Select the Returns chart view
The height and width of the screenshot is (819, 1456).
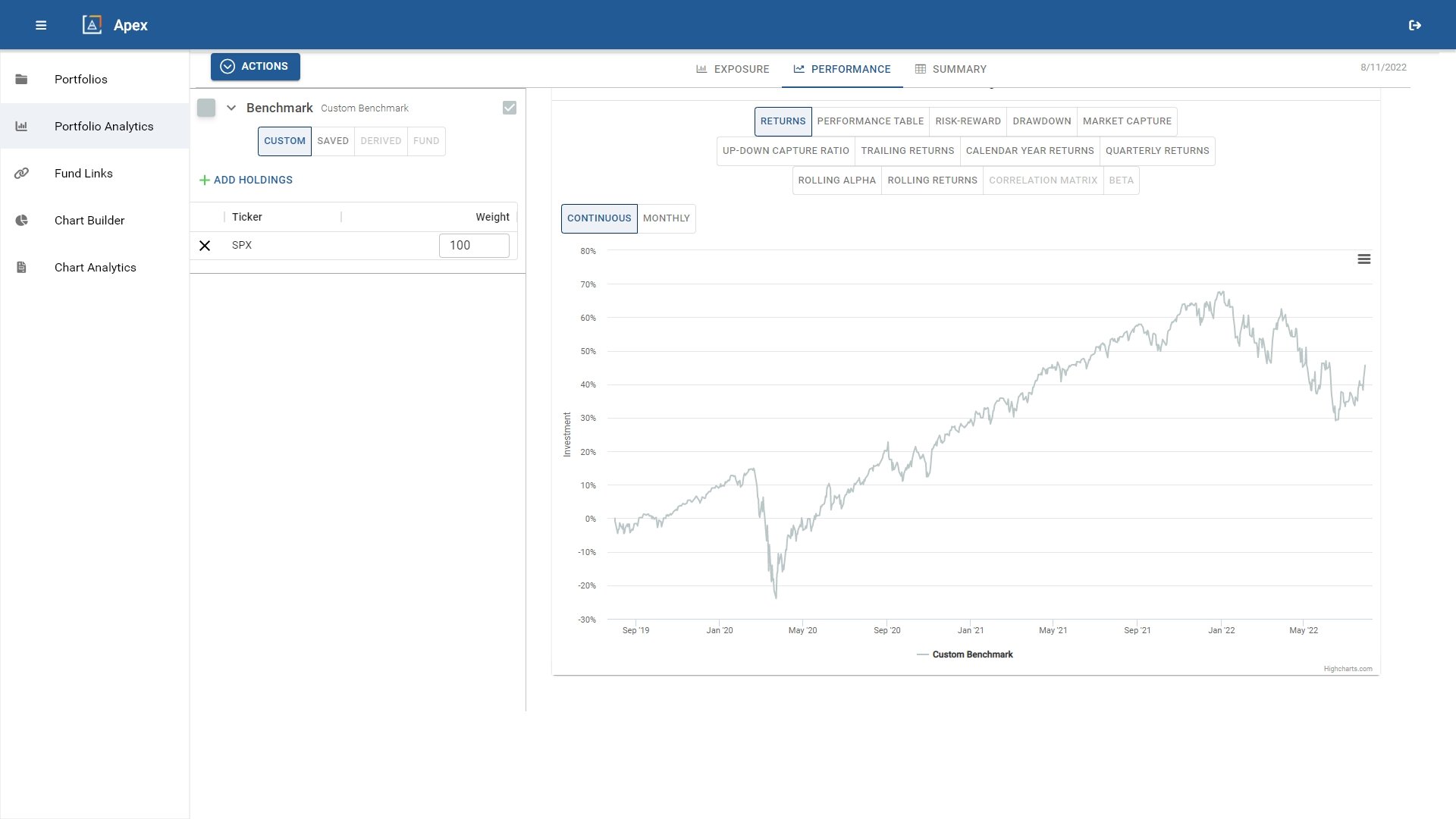[783, 121]
